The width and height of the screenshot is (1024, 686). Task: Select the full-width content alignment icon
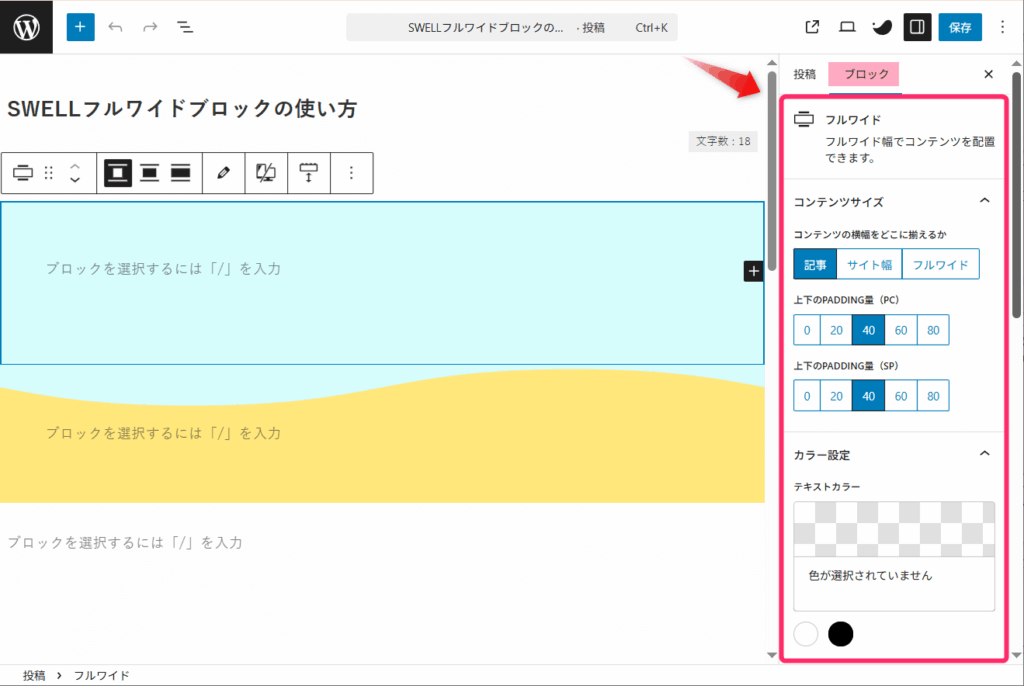coord(180,173)
